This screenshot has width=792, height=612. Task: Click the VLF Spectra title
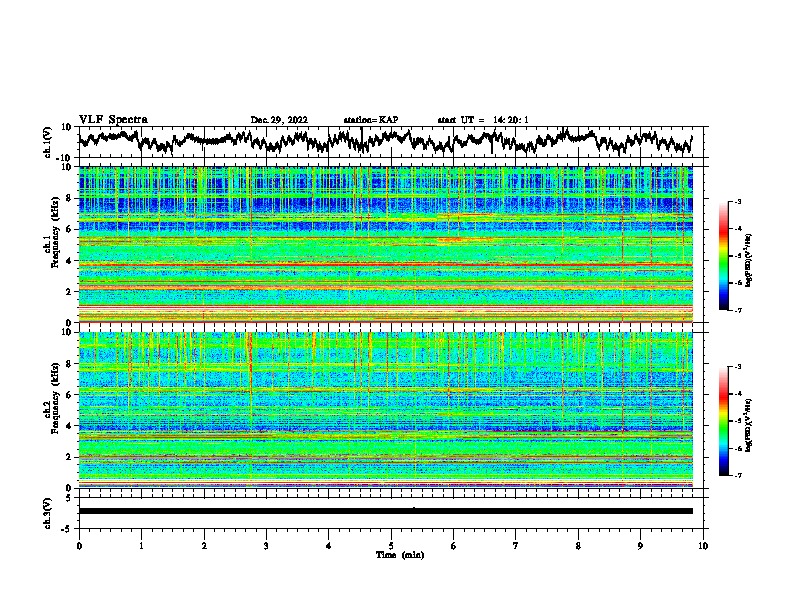[x=113, y=120]
